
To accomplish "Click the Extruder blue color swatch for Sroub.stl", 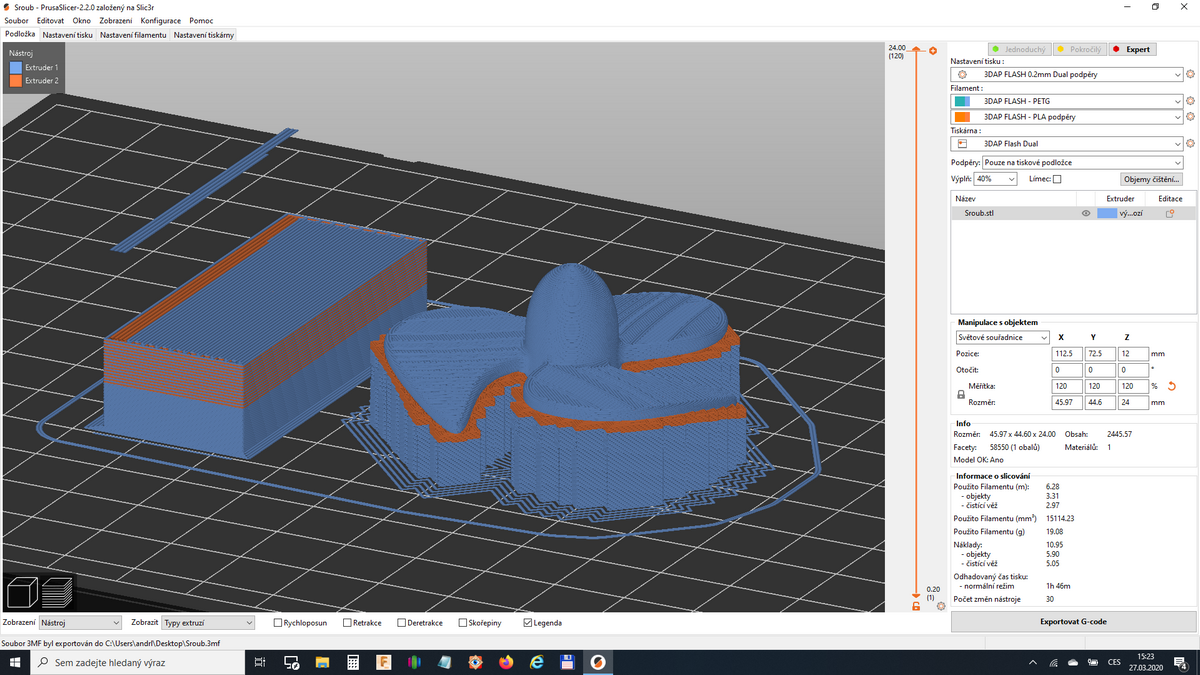I will point(1106,213).
